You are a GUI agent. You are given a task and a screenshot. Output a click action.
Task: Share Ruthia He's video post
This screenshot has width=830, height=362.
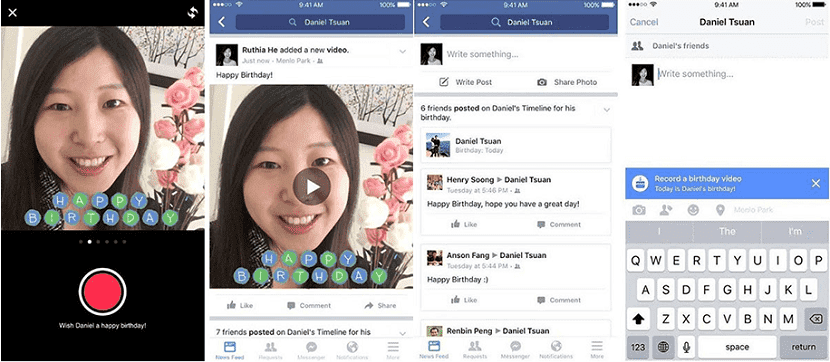click(381, 305)
